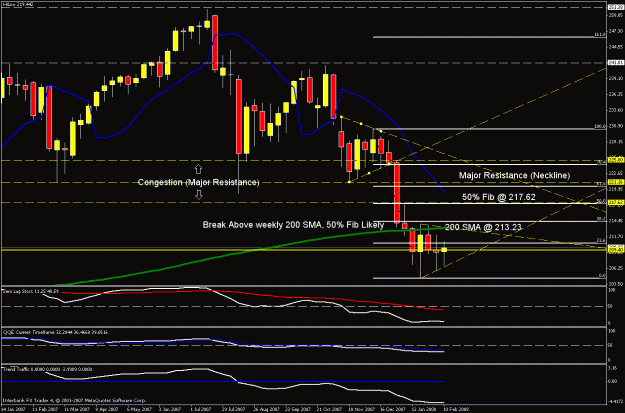The height and width of the screenshot is (413, 625).
Task: Click the 206.25 price axis value
Action: point(616,268)
